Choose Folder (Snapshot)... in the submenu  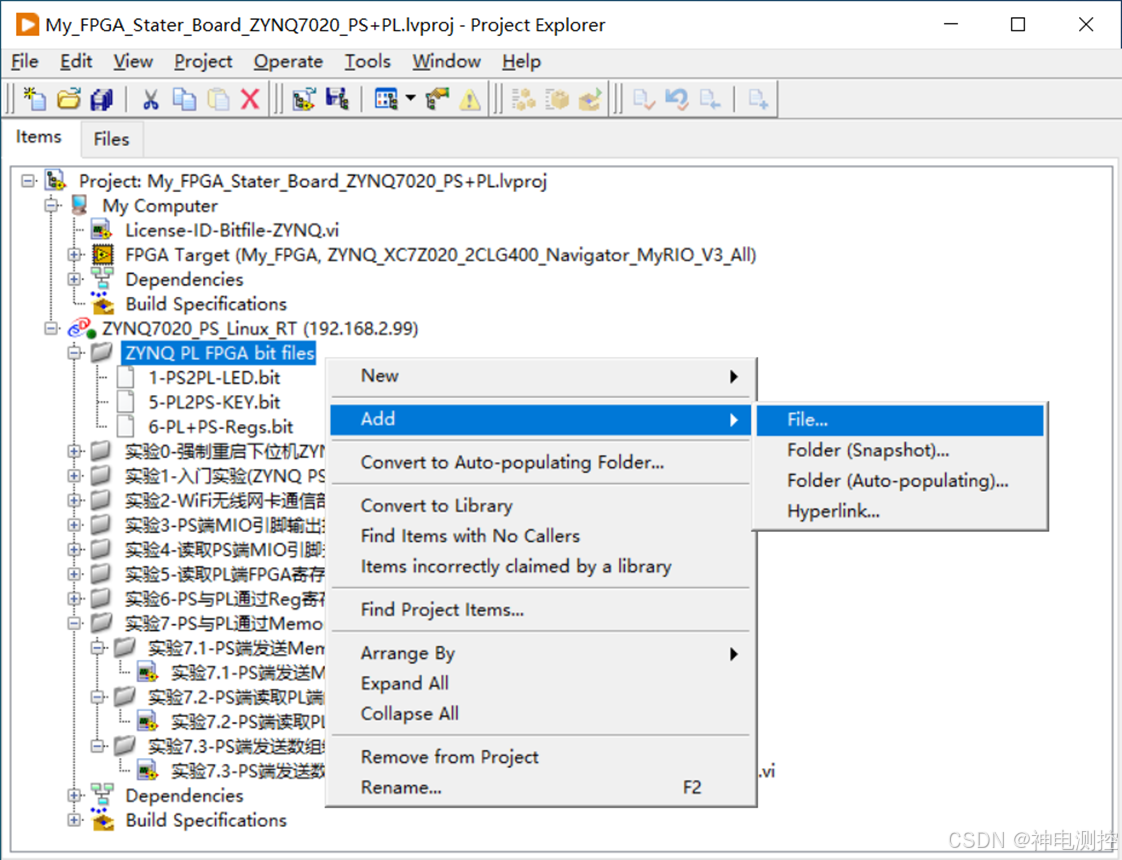tap(900, 450)
